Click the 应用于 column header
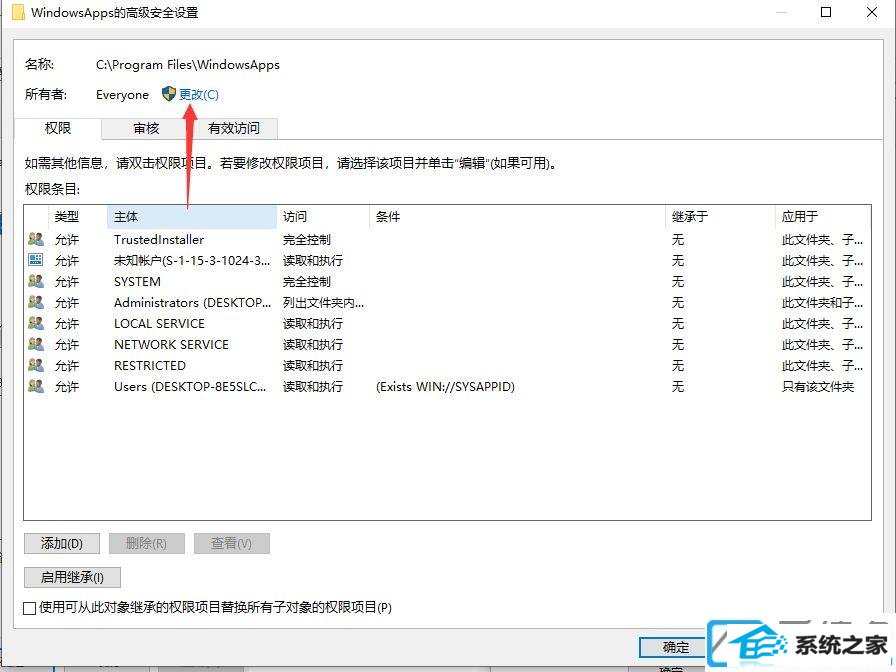 (x=823, y=217)
